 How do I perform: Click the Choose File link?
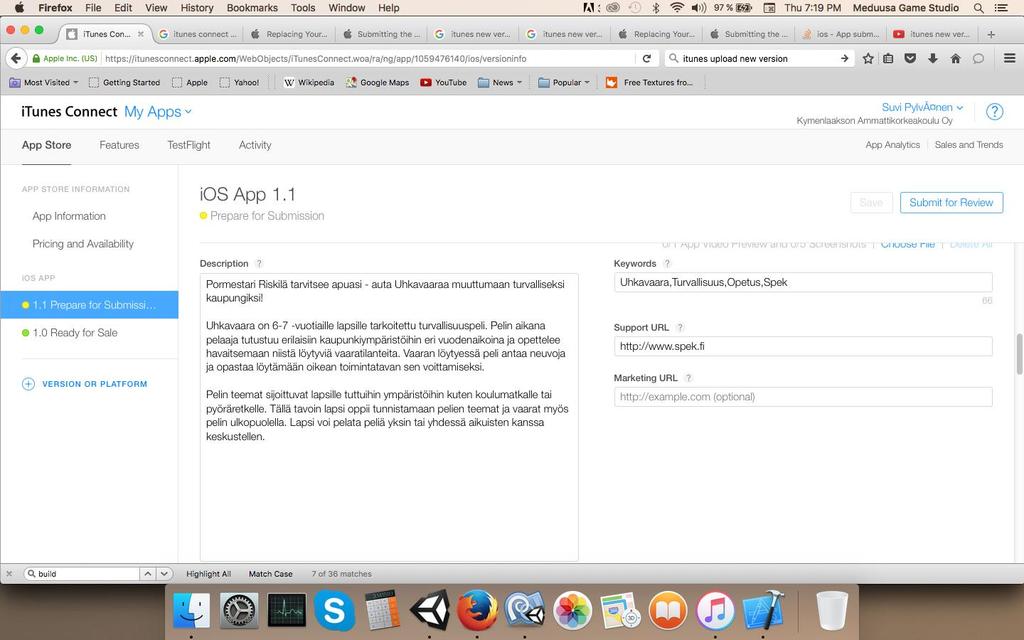click(908, 244)
